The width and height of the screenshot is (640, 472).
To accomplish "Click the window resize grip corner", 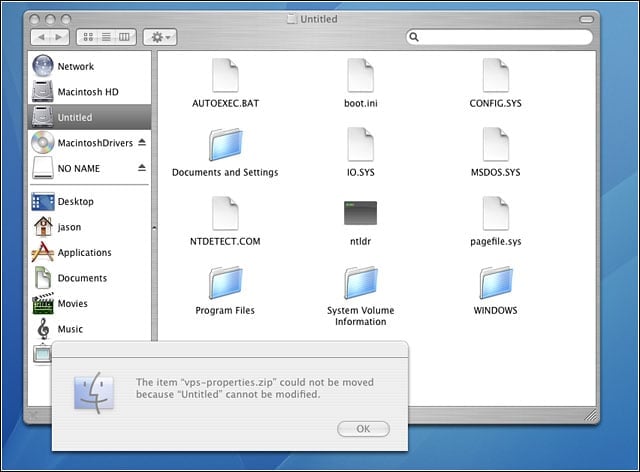I will [x=590, y=415].
